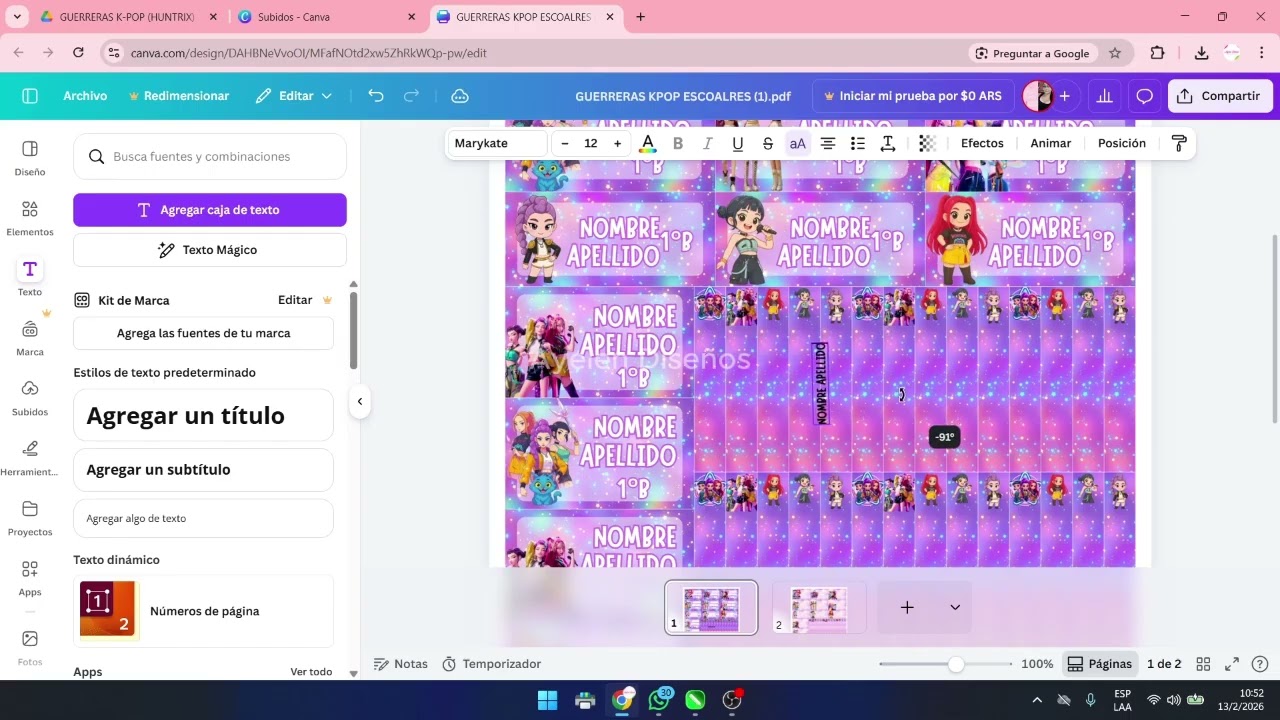Add a title text style

pyautogui.click(x=203, y=415)
